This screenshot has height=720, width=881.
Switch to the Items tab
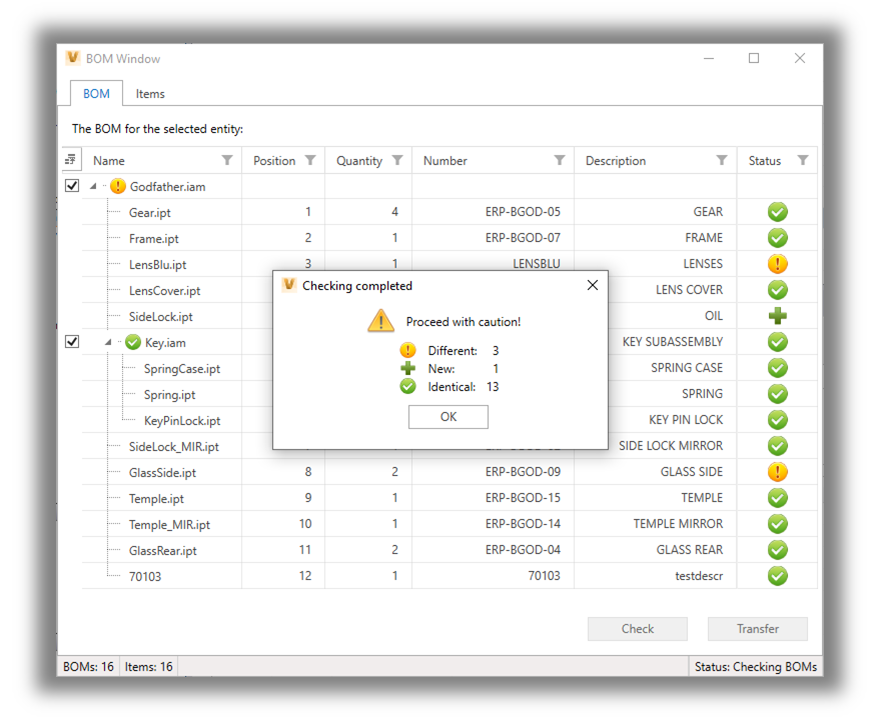[150, 93]
